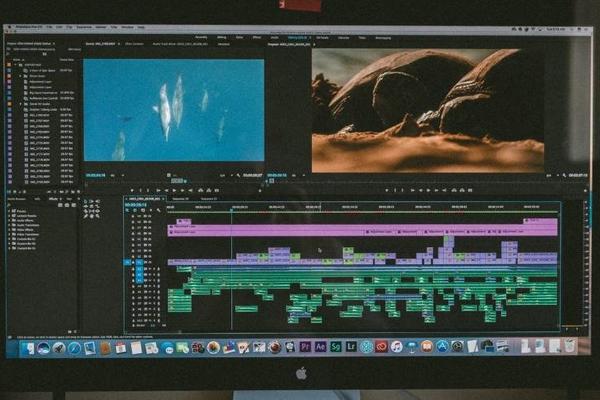Mute the A2 audio track
This screenshot has width=600, height=400.
150,274
